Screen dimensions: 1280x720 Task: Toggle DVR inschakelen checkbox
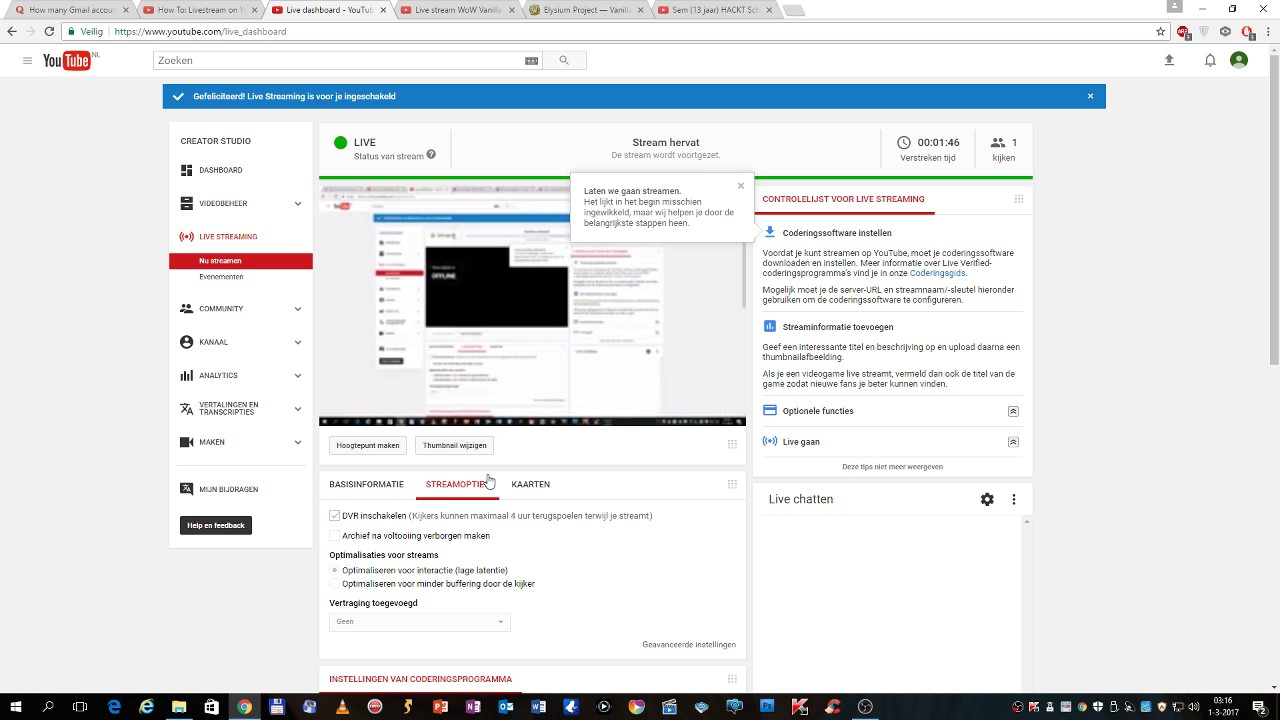tap(334, 516)
